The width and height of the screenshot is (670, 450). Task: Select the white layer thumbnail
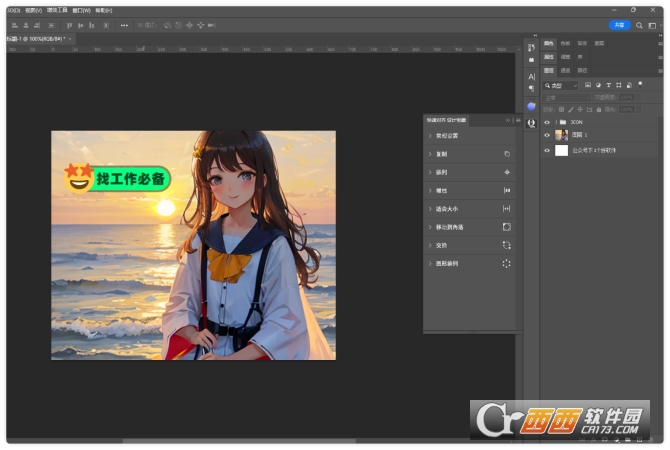pyautogui.click(x=561, y=150)
